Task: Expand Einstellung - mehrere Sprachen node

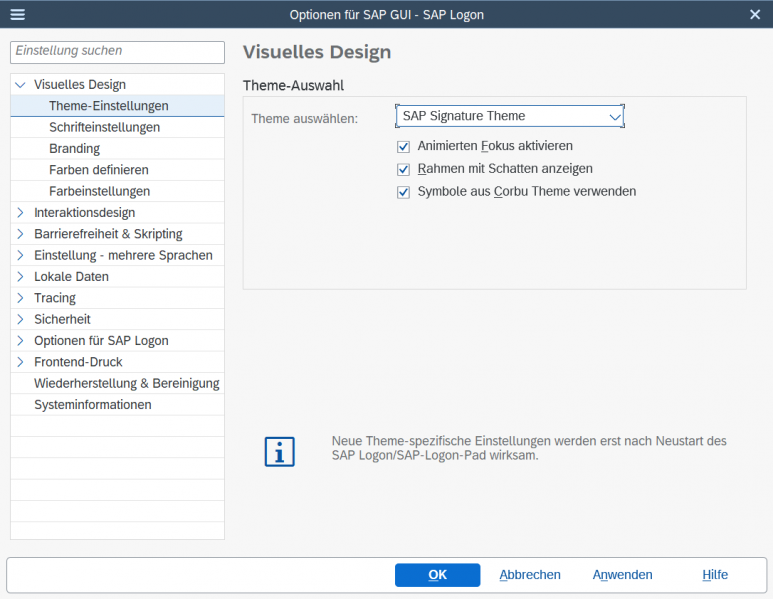Action: coord(20,255)
